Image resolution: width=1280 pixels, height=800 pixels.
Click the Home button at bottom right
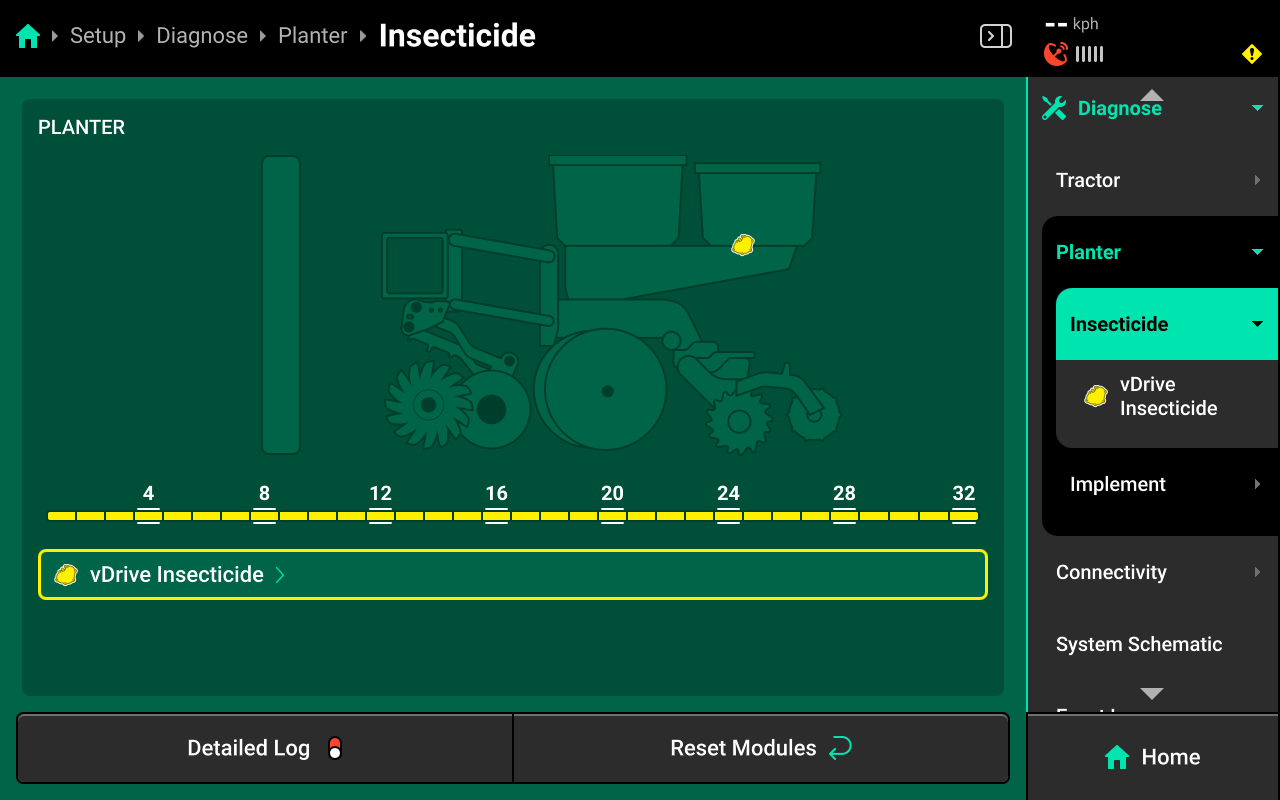point(1153,757)
